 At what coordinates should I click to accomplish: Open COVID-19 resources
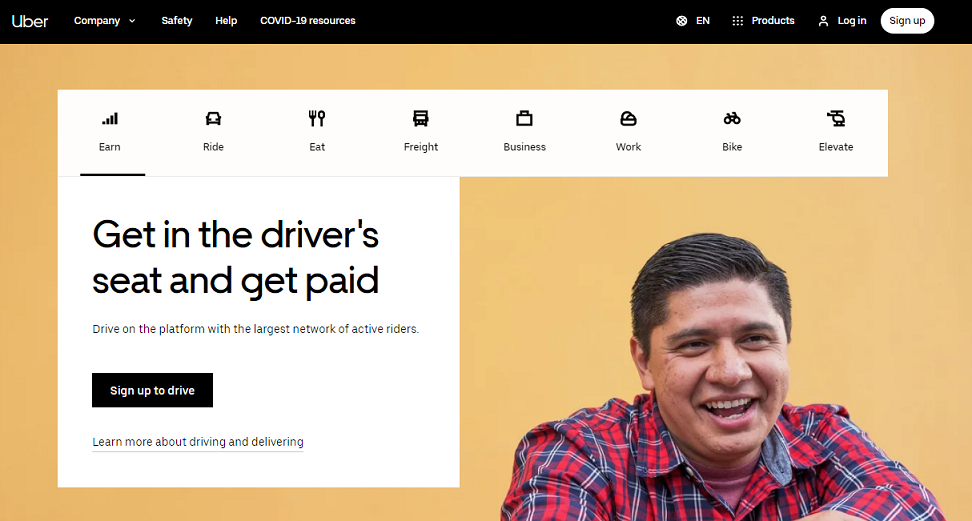[x=307, y=20]
